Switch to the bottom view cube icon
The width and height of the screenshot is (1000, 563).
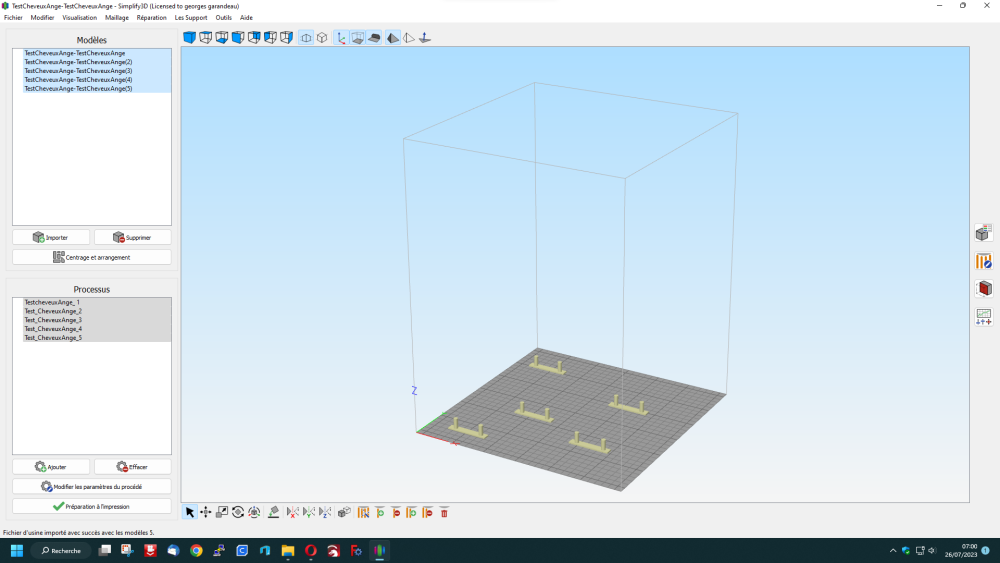pos(221,38)
